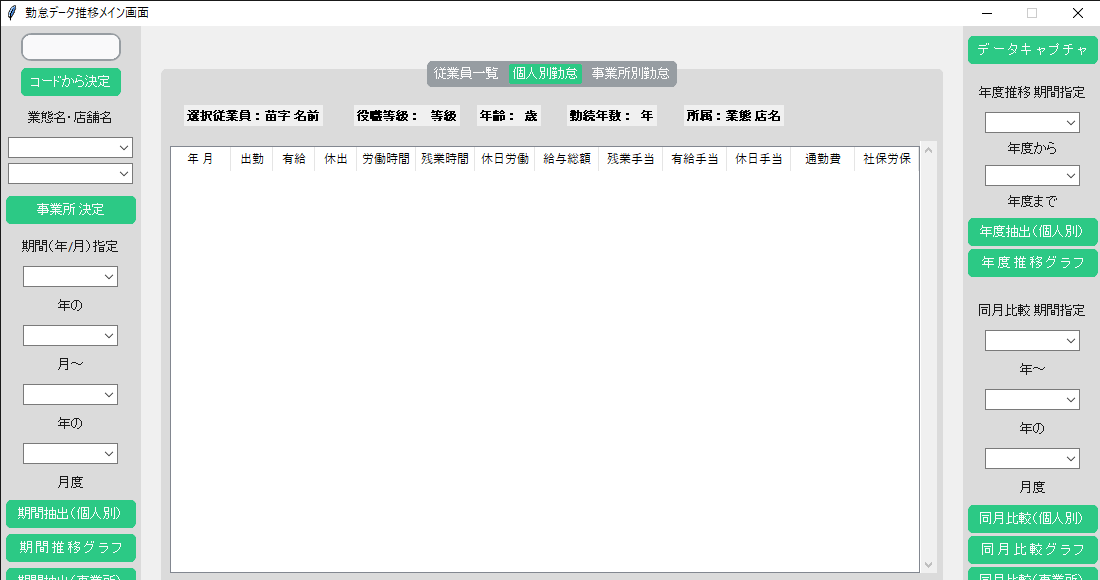This screenshot has height=580, width=1100.
Task: Expand the first year dropdown under 期間(年/月)指定
Action: [70, 276]
